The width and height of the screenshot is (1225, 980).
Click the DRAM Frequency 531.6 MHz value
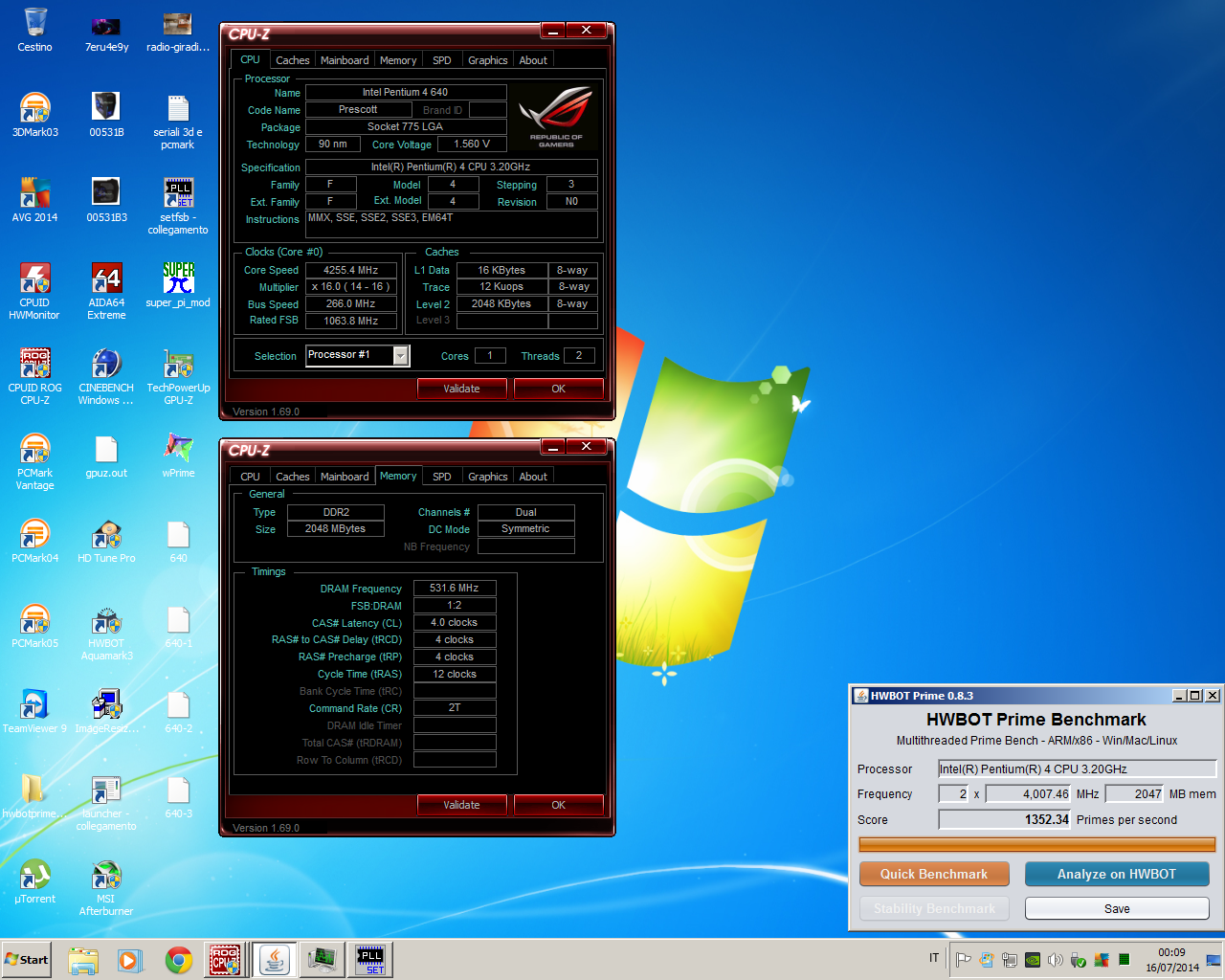(x=455, y=588)
